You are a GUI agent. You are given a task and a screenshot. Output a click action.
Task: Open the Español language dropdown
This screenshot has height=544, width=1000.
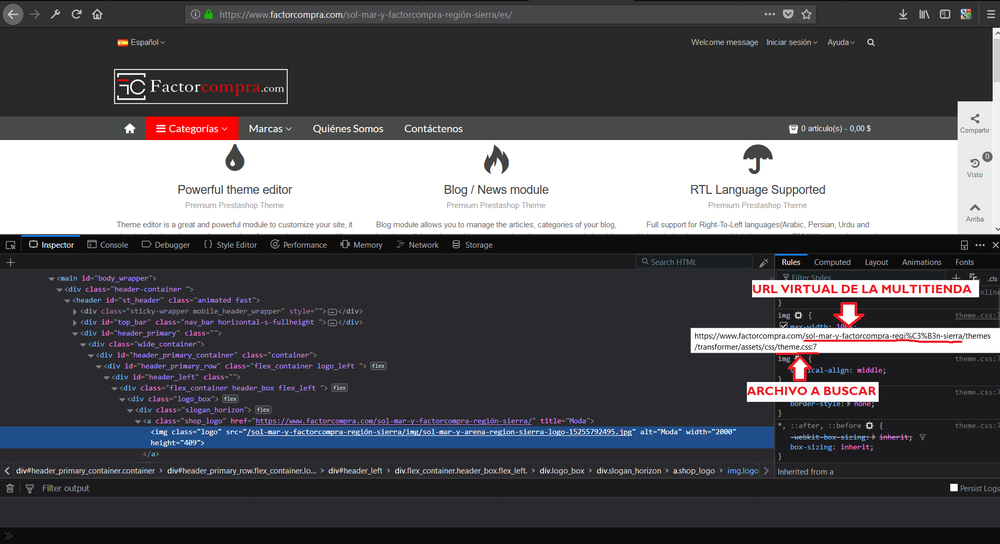(141, 43)
